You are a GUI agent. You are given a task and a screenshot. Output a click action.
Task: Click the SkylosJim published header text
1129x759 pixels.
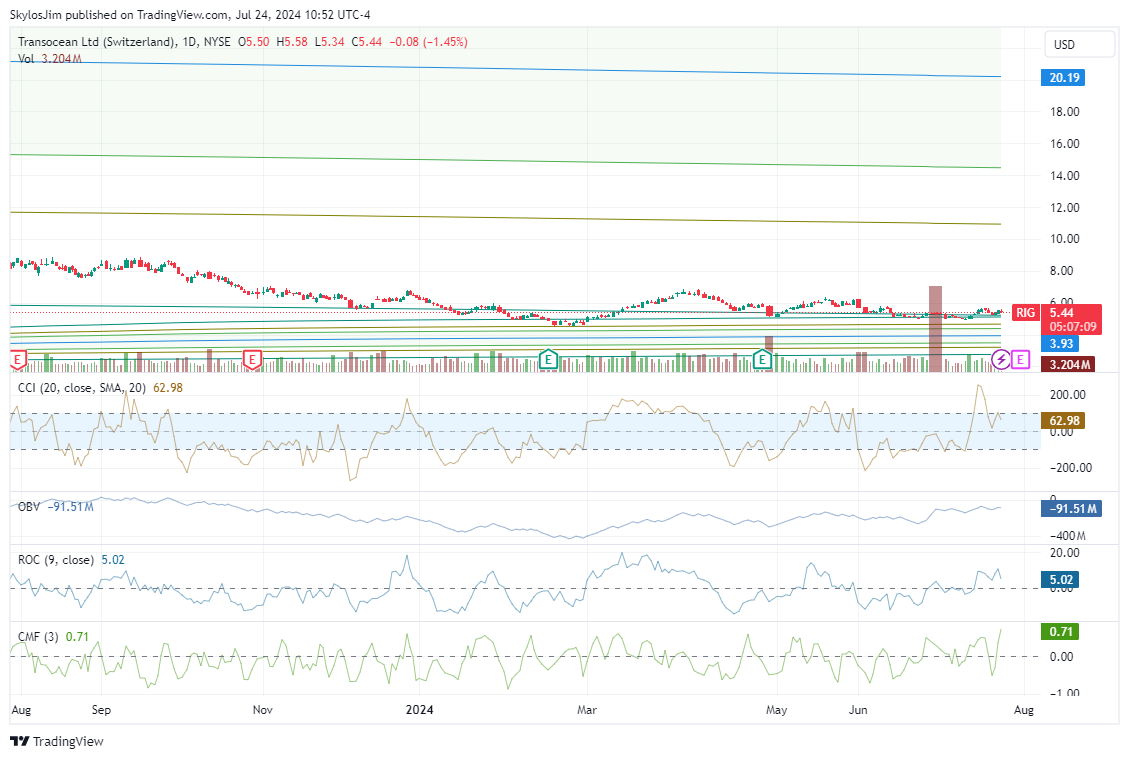(x=190, y=14)
